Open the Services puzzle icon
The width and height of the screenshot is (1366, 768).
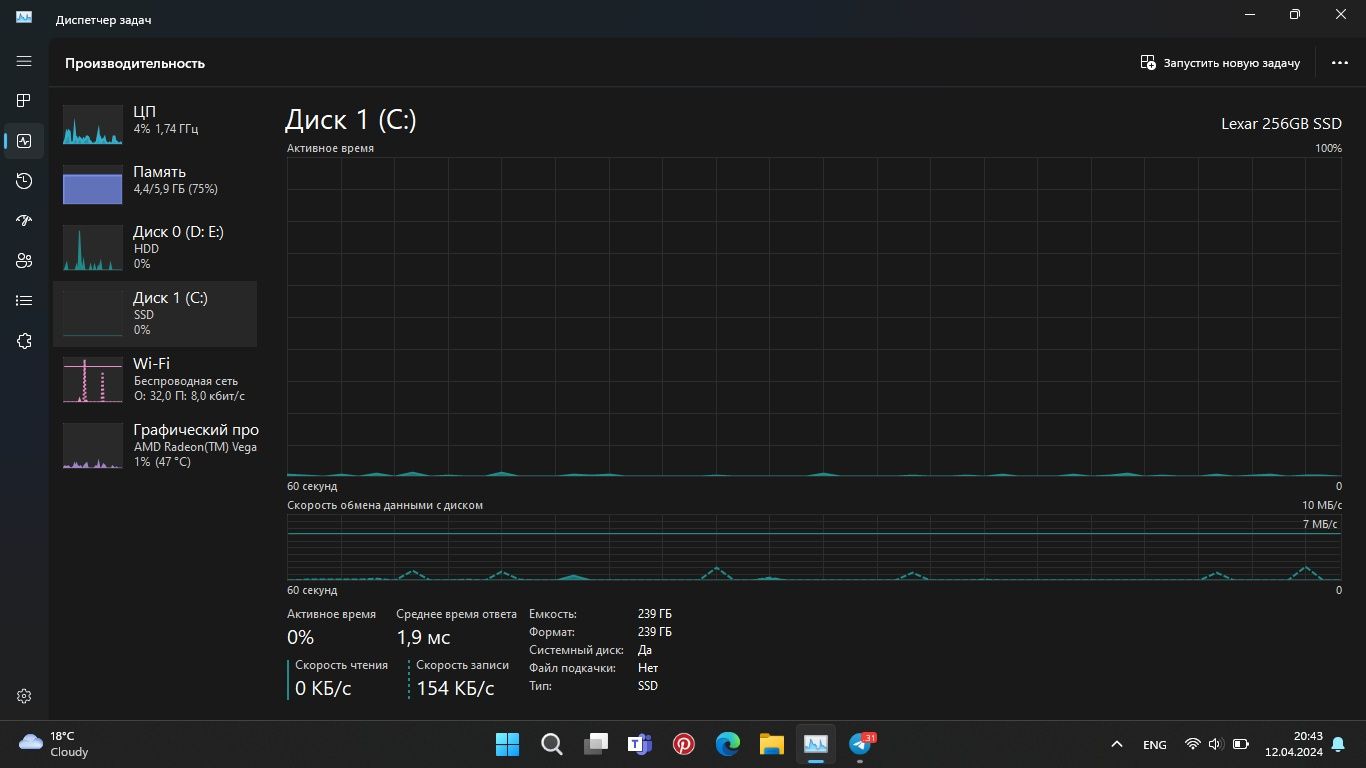(24, 341)
